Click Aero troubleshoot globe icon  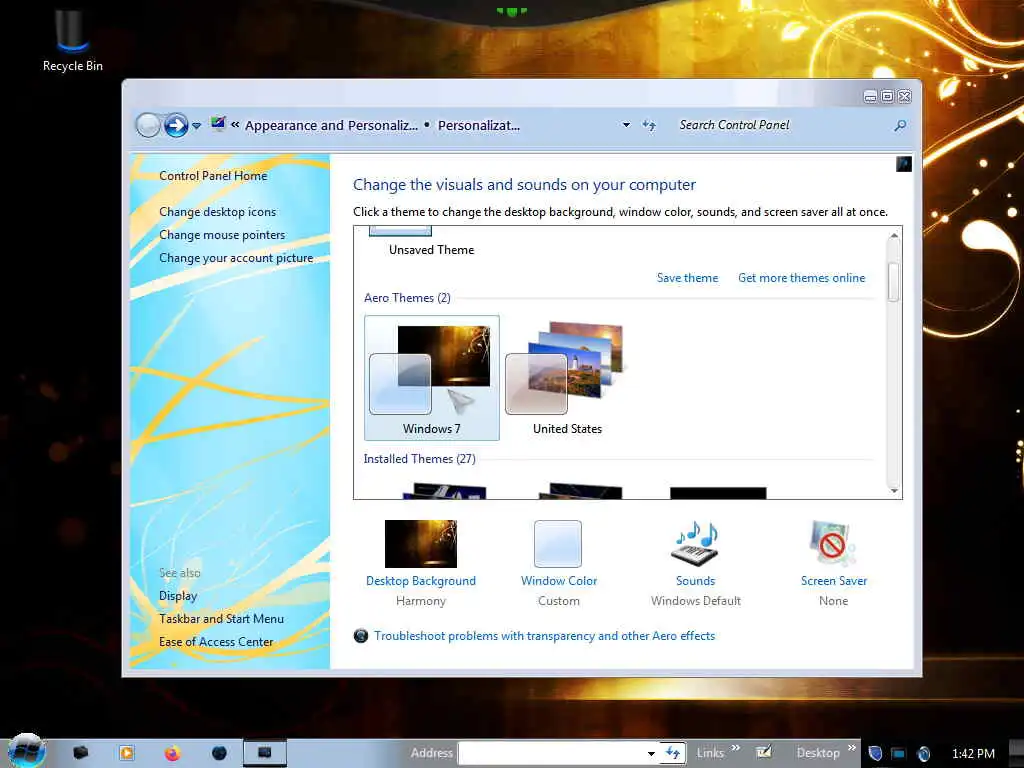(x=360, y=635)
